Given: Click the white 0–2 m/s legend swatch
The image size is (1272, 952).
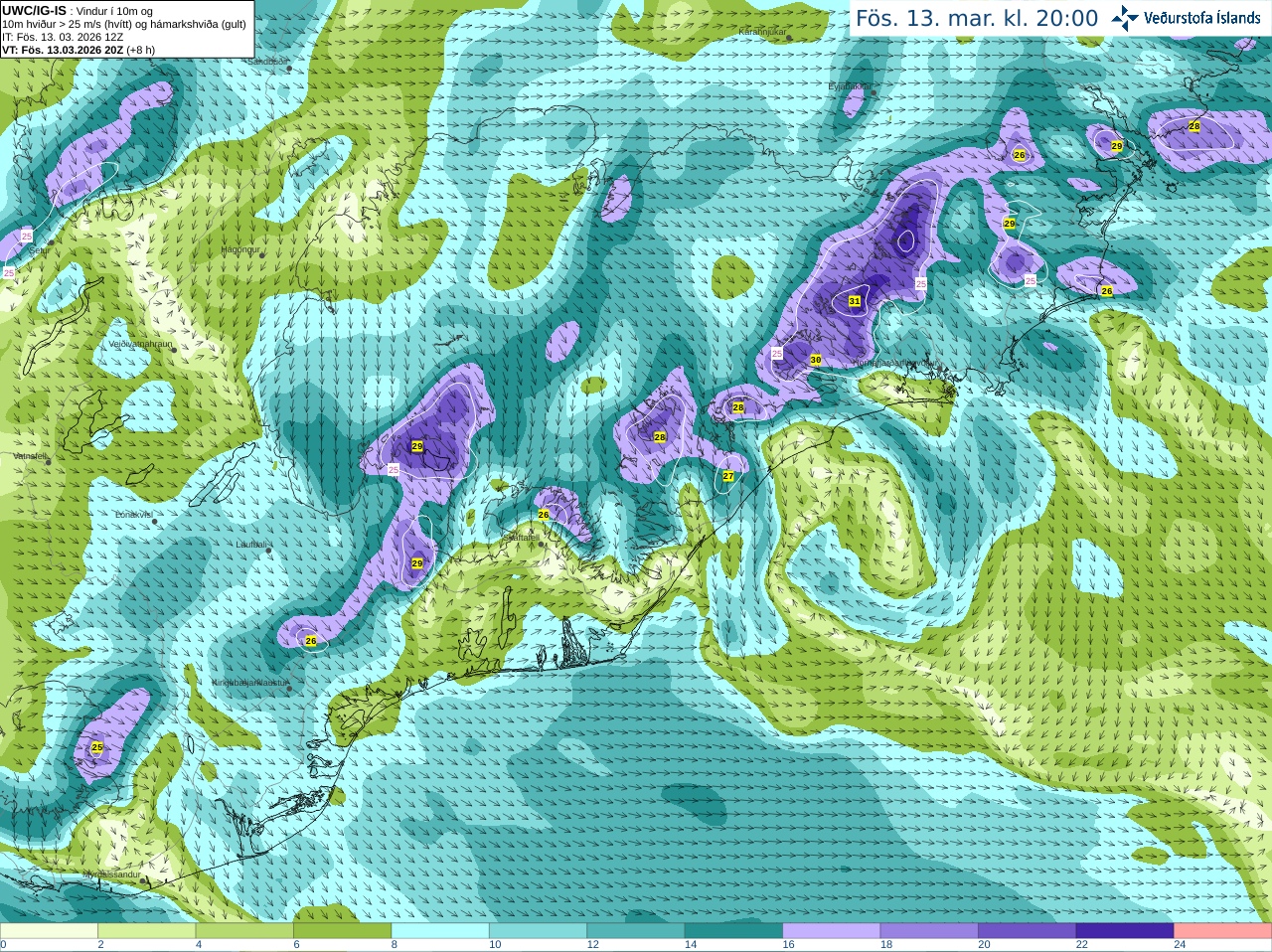Looking at the screenshot, I should [x=49, y=931].
